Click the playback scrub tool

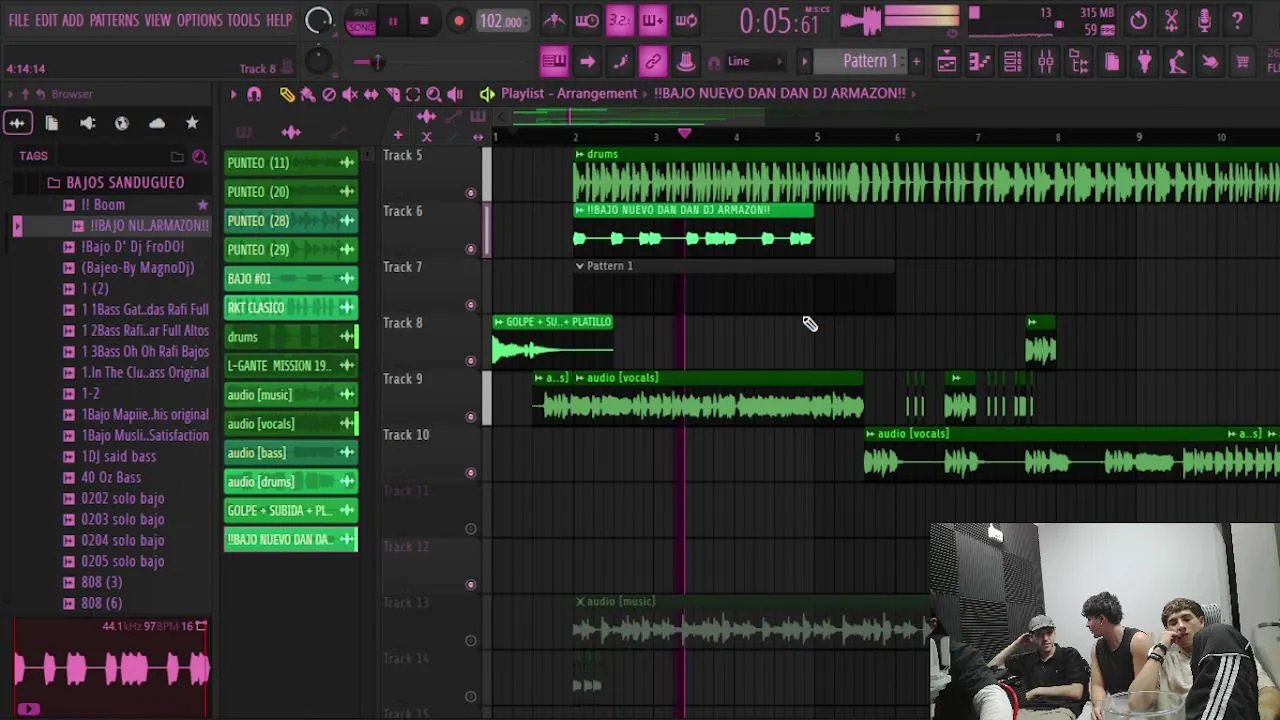[x=455, y=94]
